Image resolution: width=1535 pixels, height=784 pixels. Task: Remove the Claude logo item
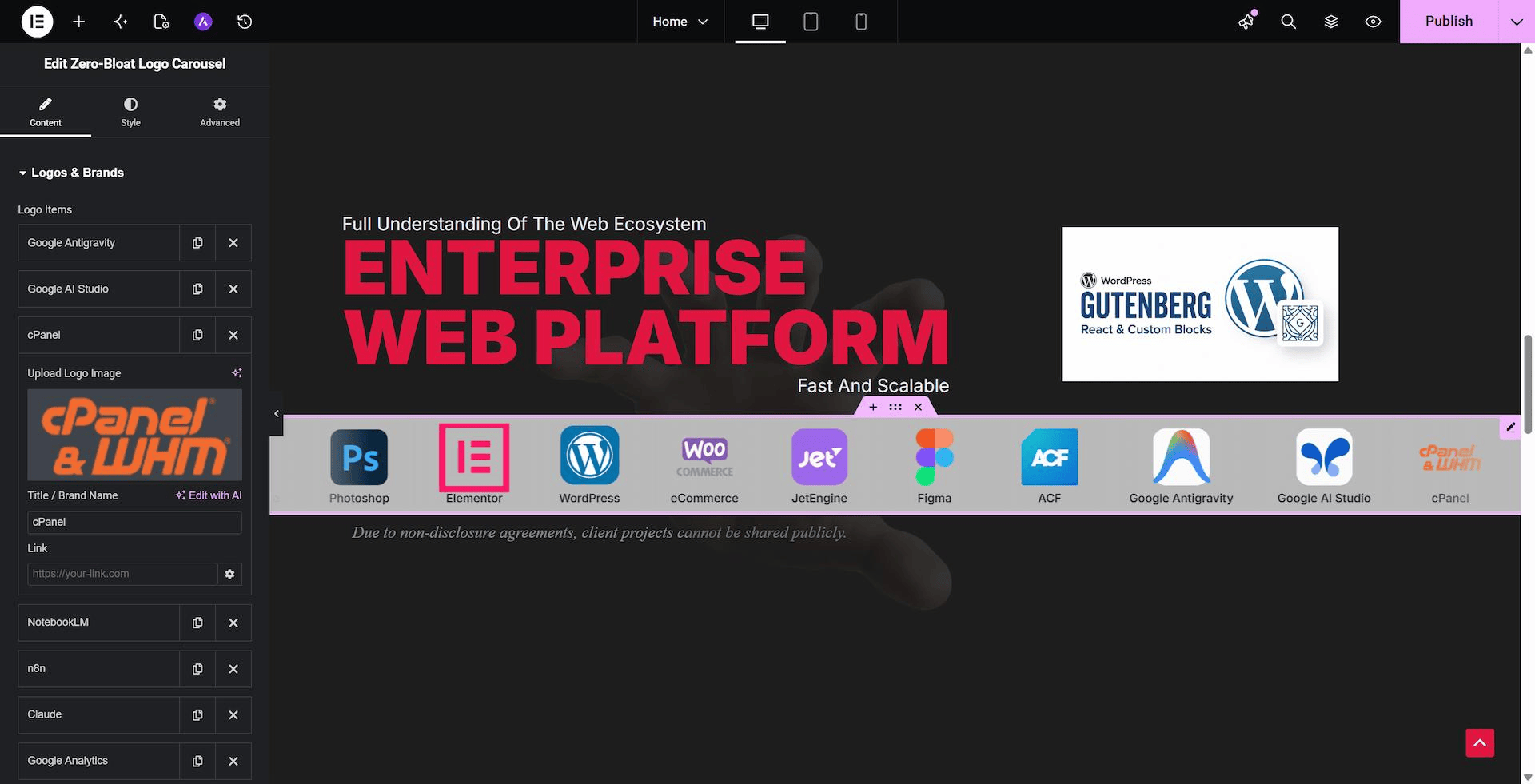(x=233, y=715)
